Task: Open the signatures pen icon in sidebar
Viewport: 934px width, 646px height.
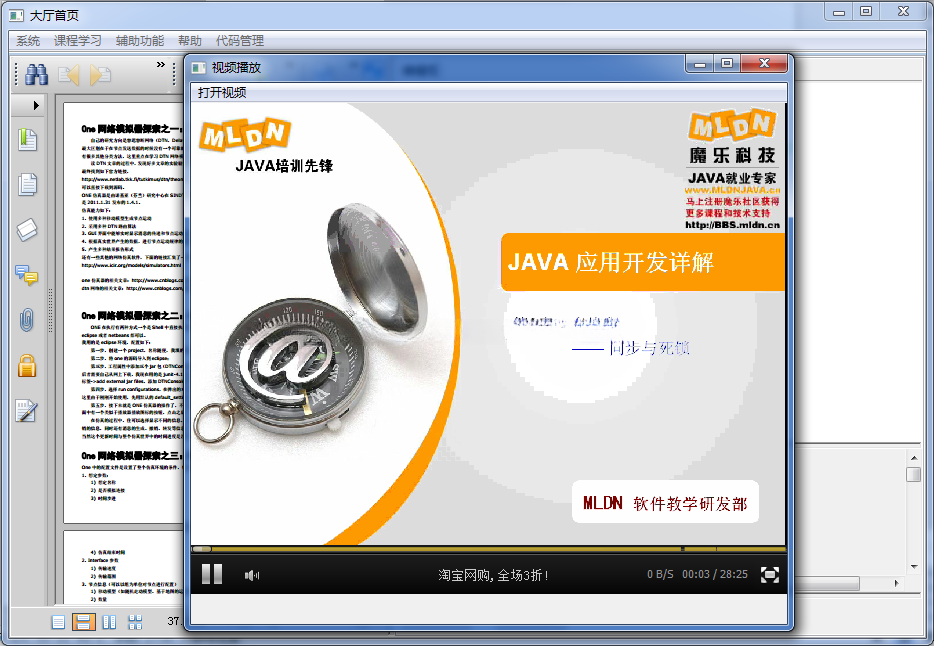Action: click(27, 411)
